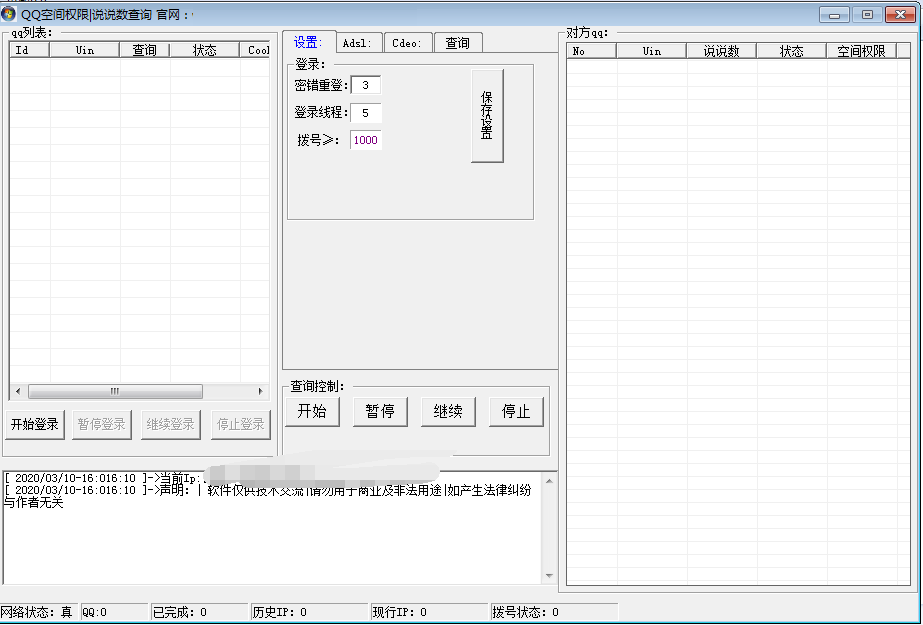Click the qq列表: group label

tap(32, 32)
